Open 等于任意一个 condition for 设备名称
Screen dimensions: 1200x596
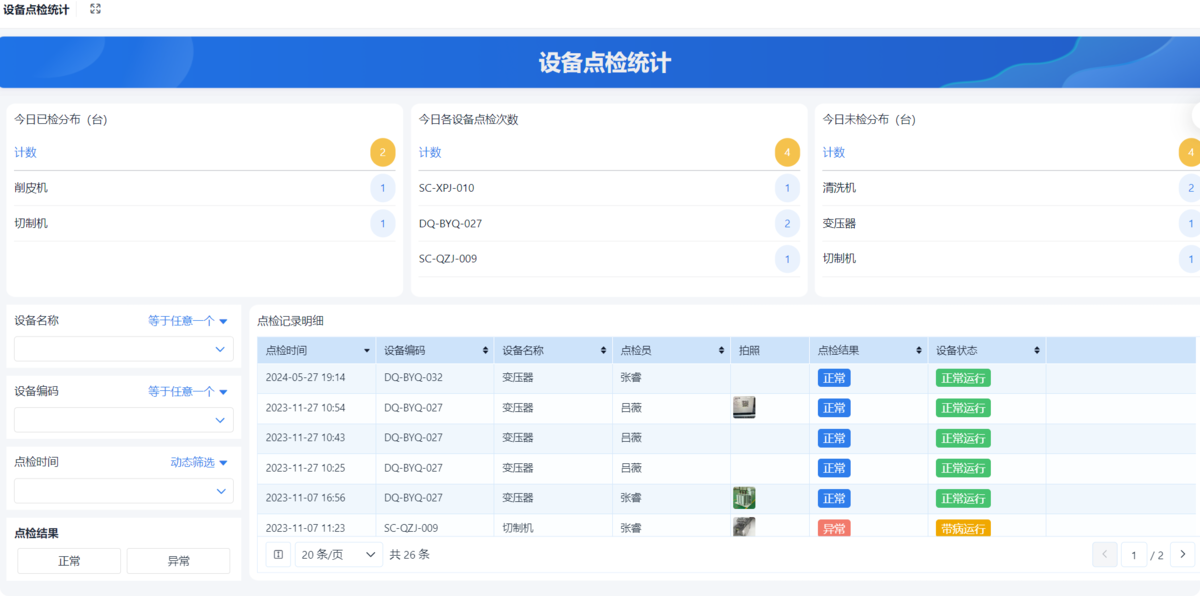tap(188, 321)
